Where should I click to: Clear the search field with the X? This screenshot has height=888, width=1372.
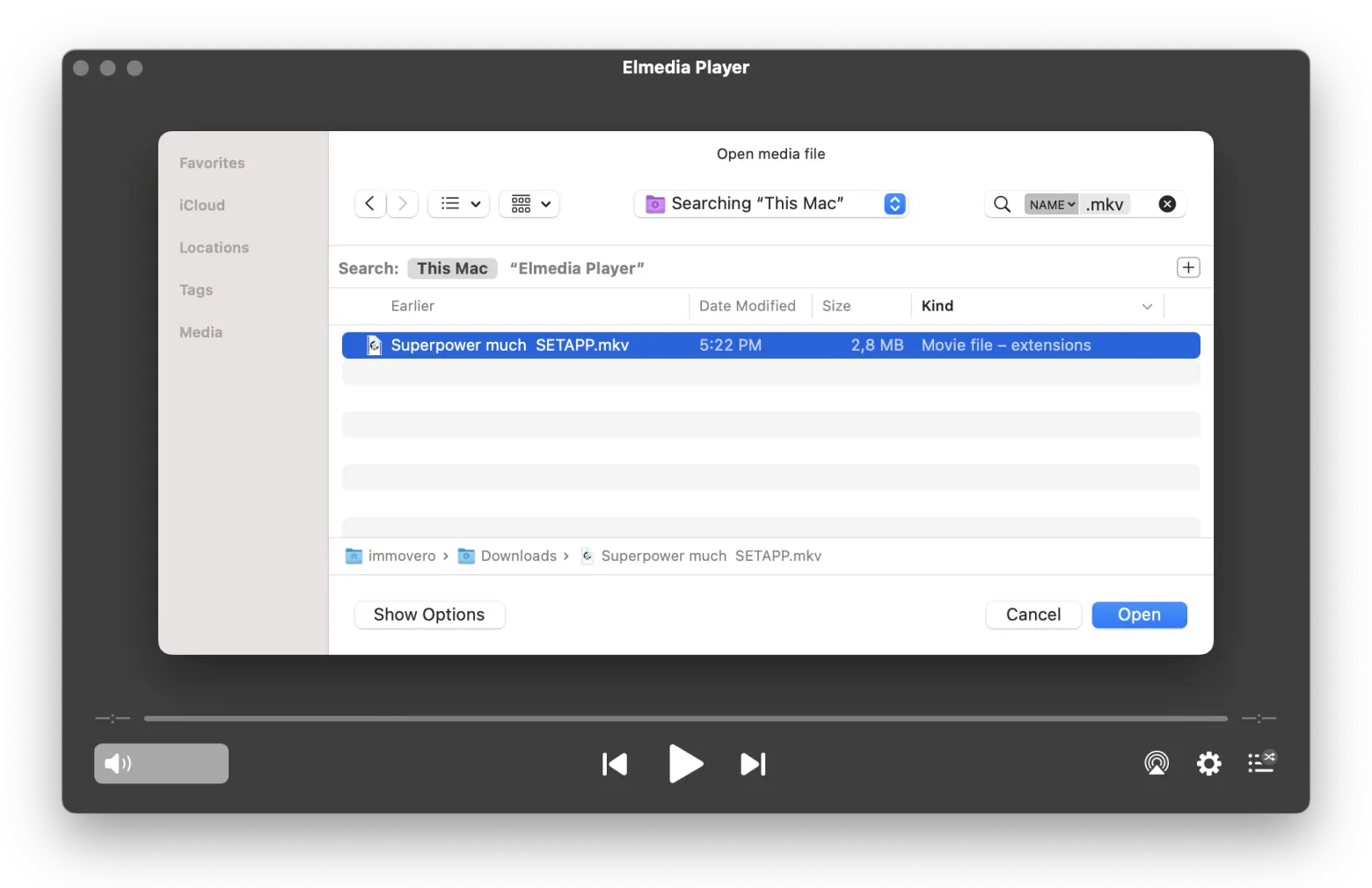[x=1167, y=204]
